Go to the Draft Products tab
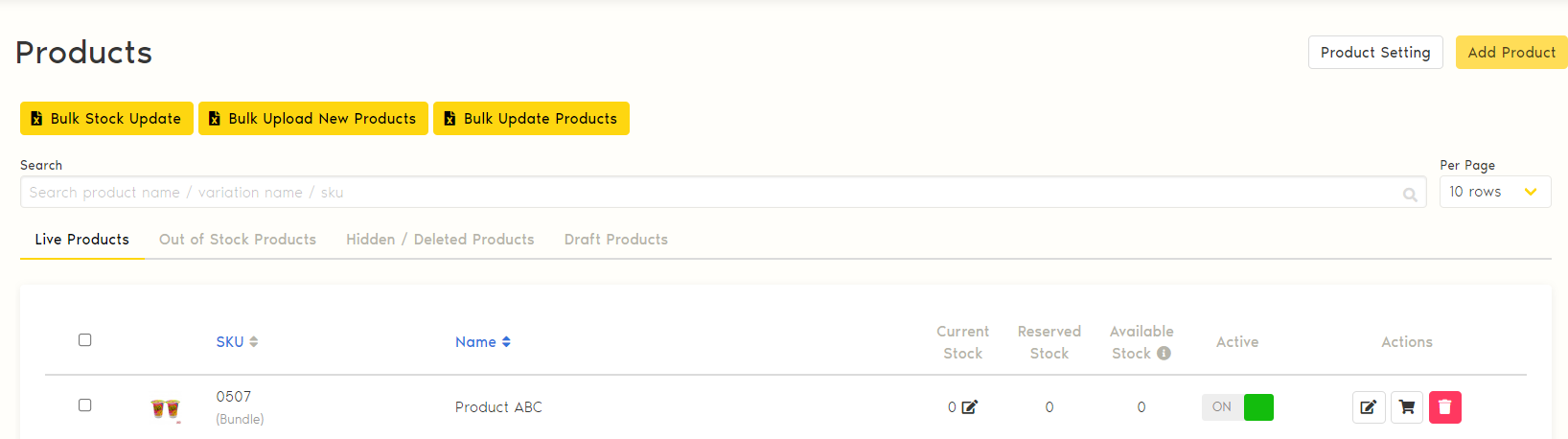Image resolution: width=1568 pixels, height=439 pixels. point(616,240)
